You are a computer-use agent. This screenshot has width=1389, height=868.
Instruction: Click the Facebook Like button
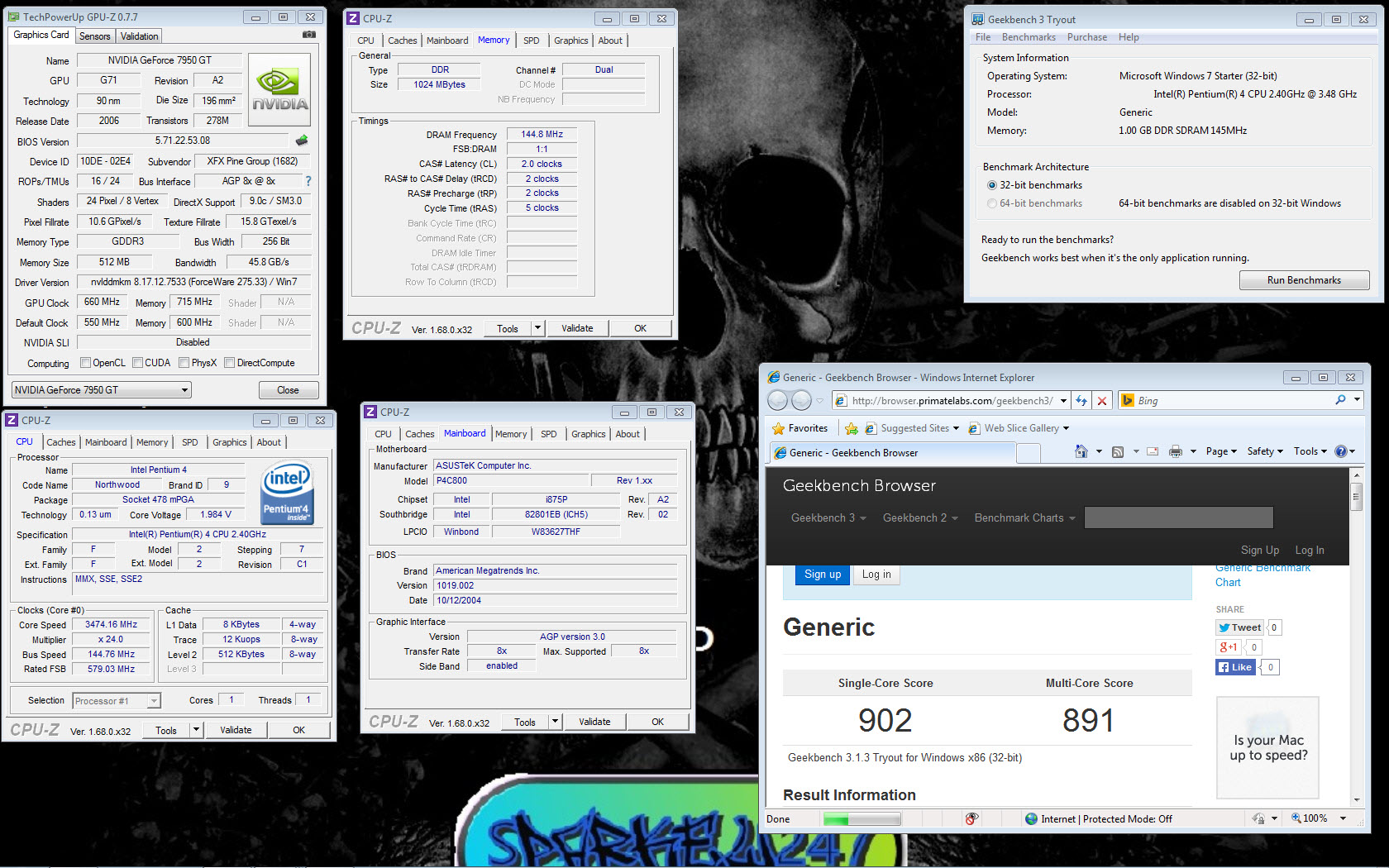[1235, 667]
